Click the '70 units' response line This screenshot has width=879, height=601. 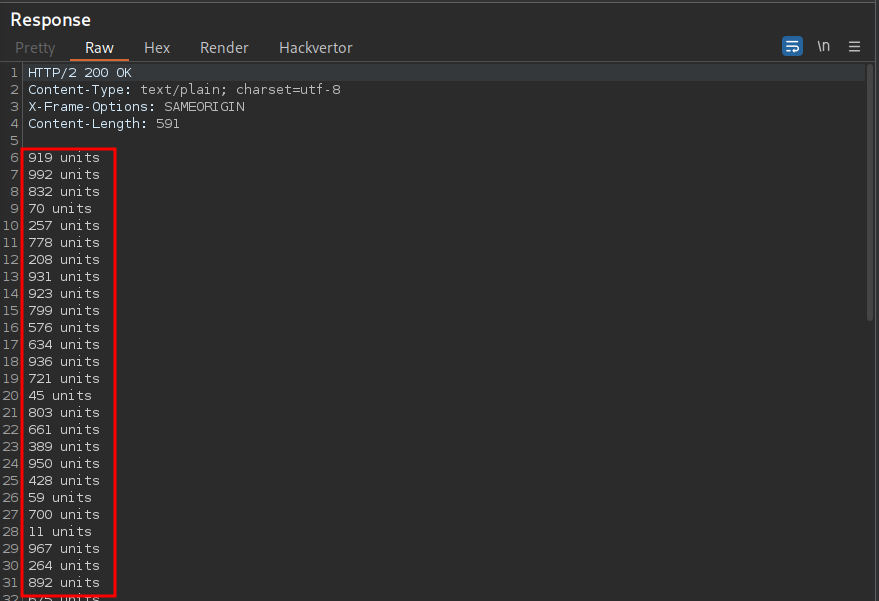(x=60, y=209)
